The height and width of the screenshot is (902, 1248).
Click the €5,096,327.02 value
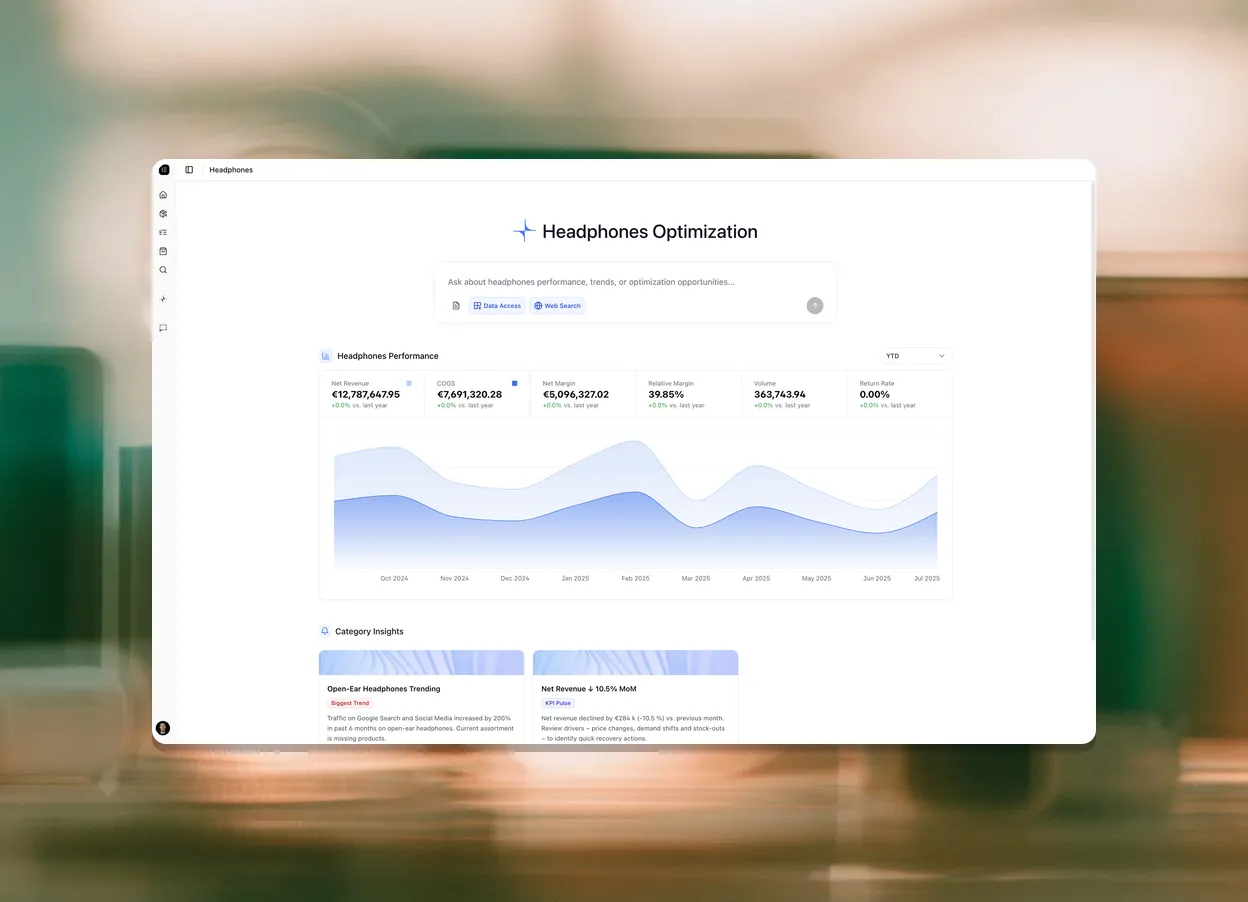click(x=576, y=394)
